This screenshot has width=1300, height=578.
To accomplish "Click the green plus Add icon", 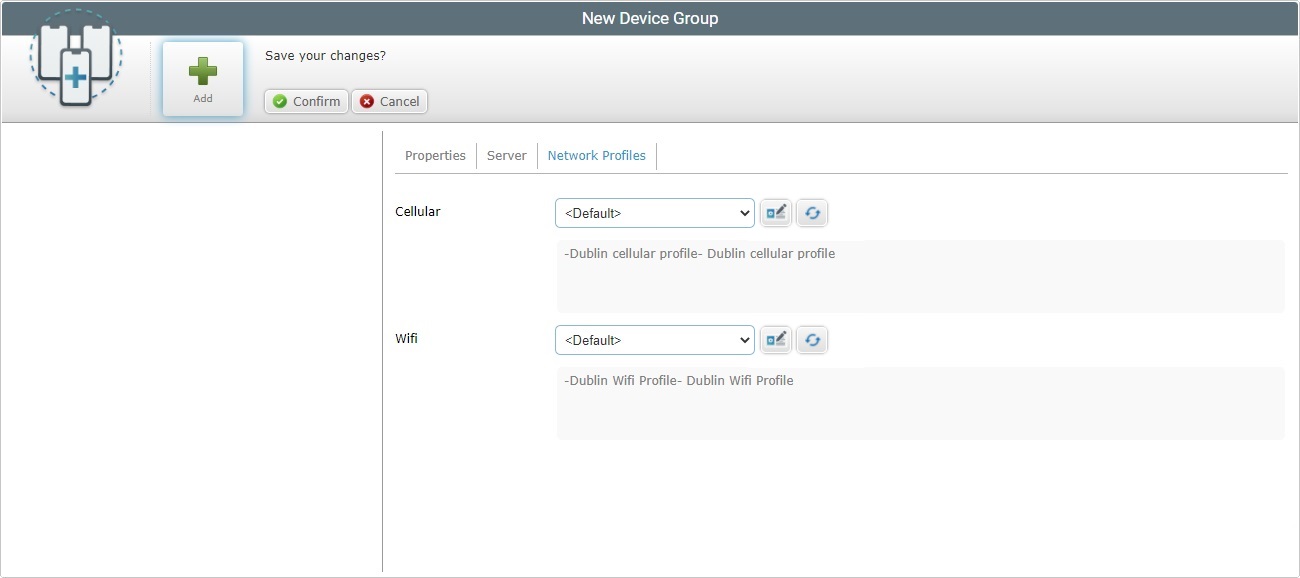I will point(203,70).
